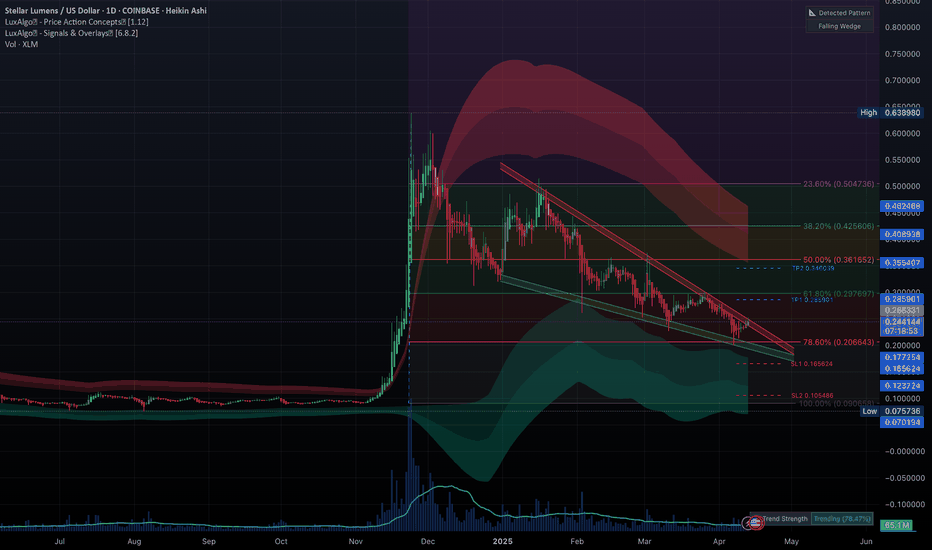The height and width of the screenshot is (550, 932).
Task: Click the 0.265331 gray price tag
Action: [902, 311]
